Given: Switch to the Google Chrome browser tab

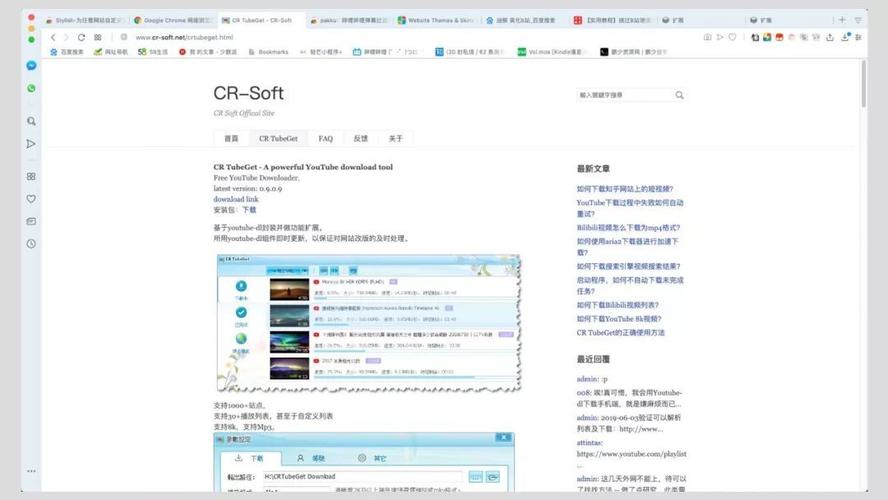Looking at the screenshot, I should [172, 20].
